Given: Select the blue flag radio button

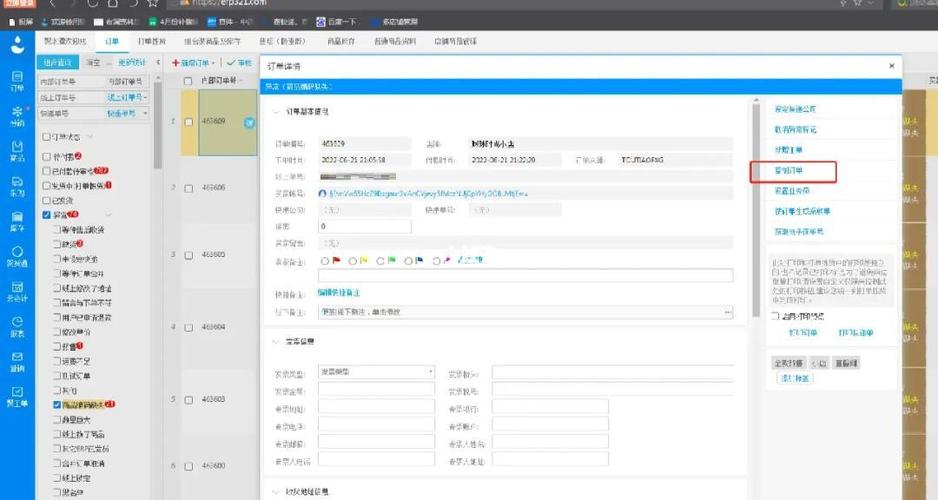Looking at the screenshot, I should point(409,261).
